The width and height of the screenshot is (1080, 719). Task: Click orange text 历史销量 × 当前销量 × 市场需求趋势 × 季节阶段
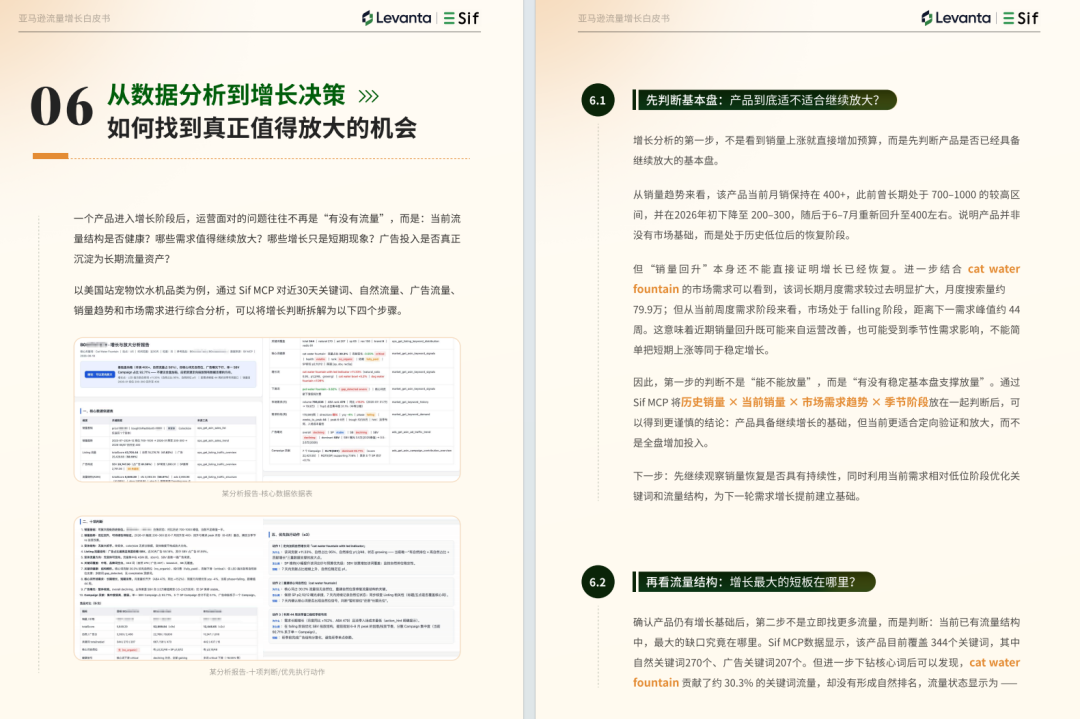pyautogui.click(x=804, y=402)
